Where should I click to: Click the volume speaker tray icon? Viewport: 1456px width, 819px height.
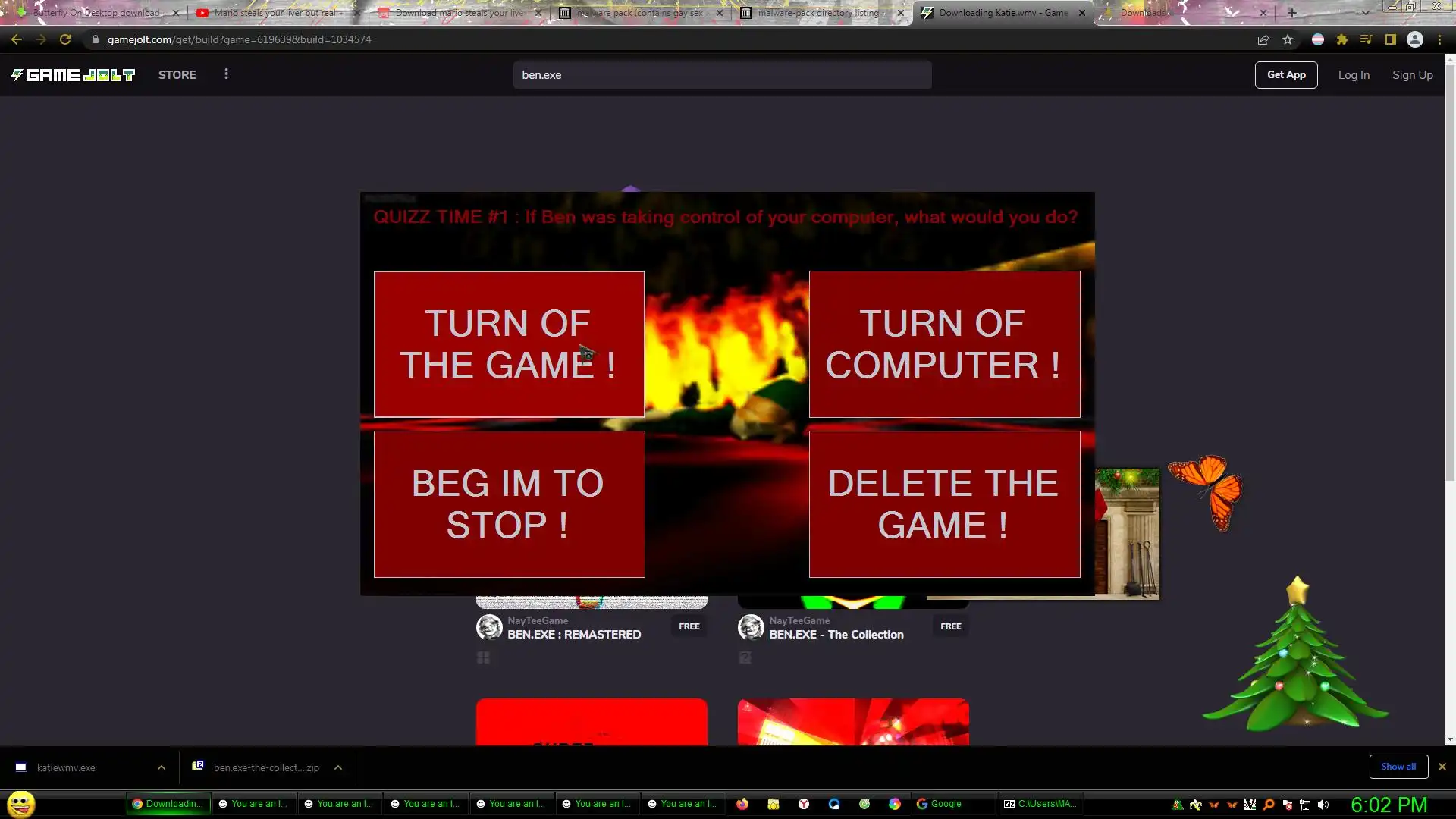1323,805
